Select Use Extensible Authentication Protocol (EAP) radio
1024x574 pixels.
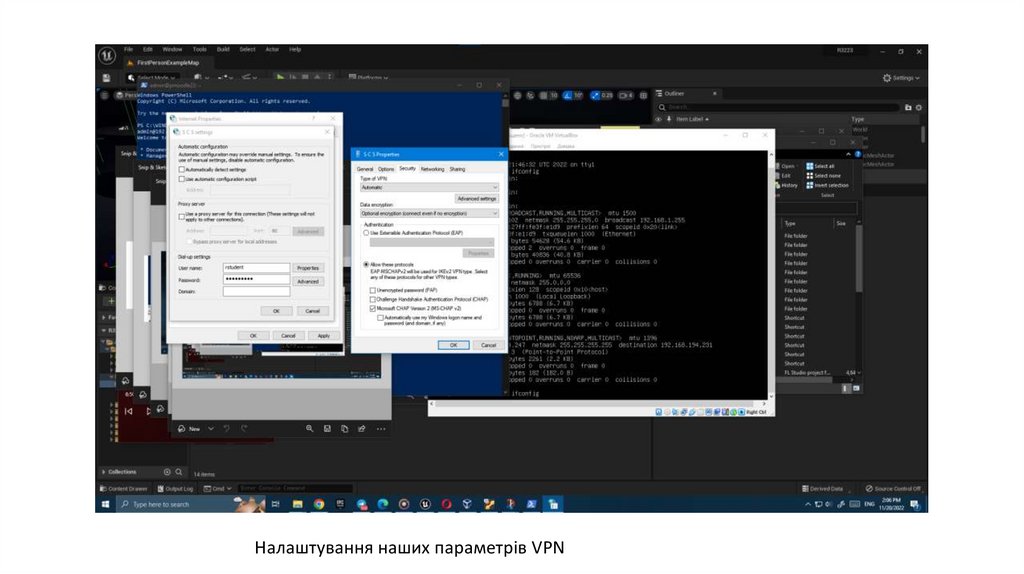click(x=366, y=232)
